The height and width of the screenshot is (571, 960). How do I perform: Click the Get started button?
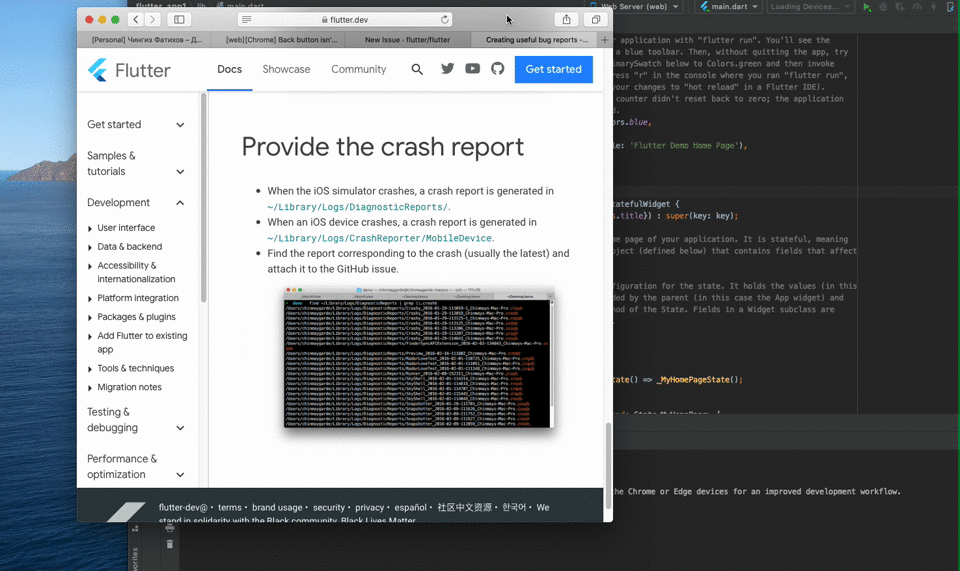[x=553, y=69]
